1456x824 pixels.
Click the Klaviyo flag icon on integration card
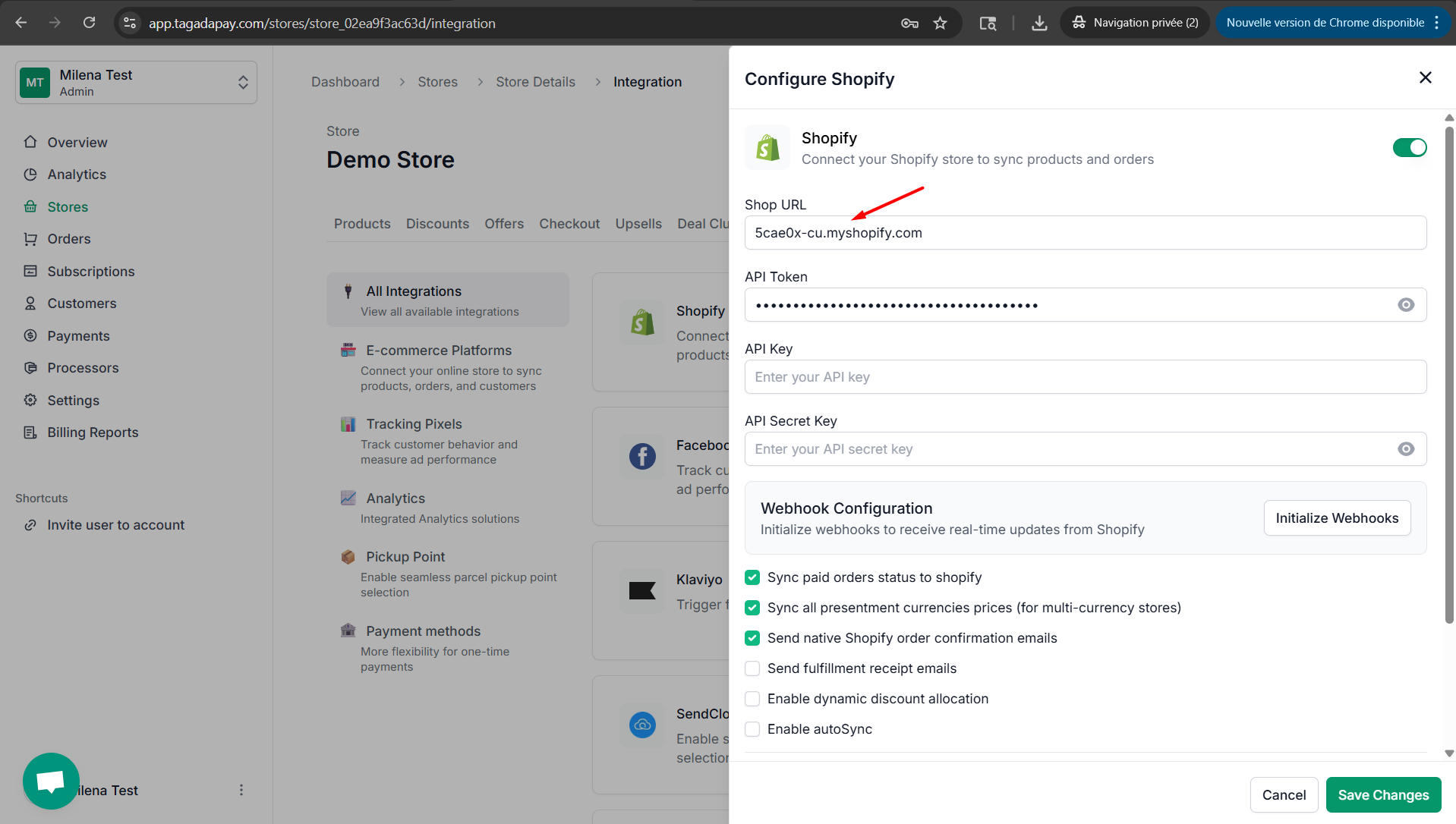(642, 591)
